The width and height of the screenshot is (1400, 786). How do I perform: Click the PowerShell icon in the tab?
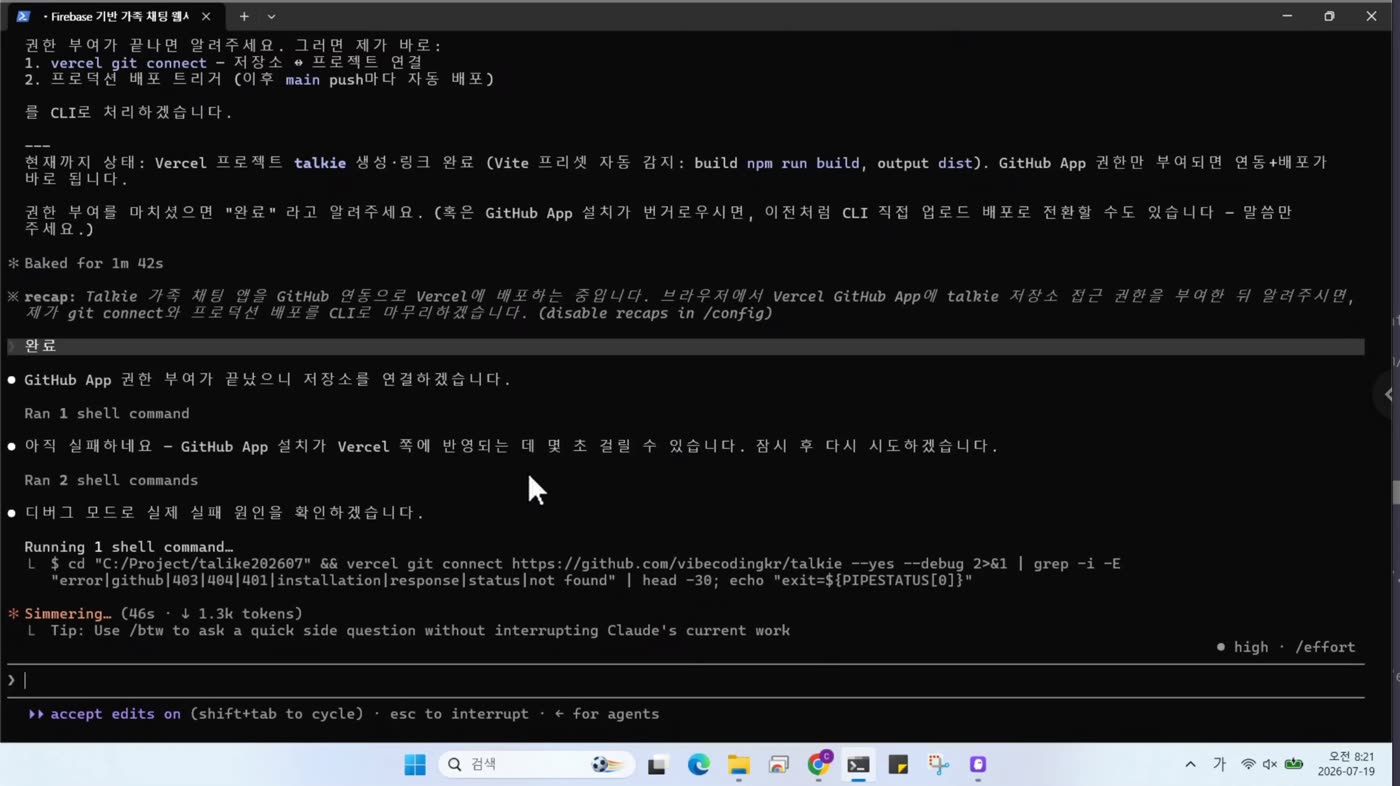click(23, 16)
